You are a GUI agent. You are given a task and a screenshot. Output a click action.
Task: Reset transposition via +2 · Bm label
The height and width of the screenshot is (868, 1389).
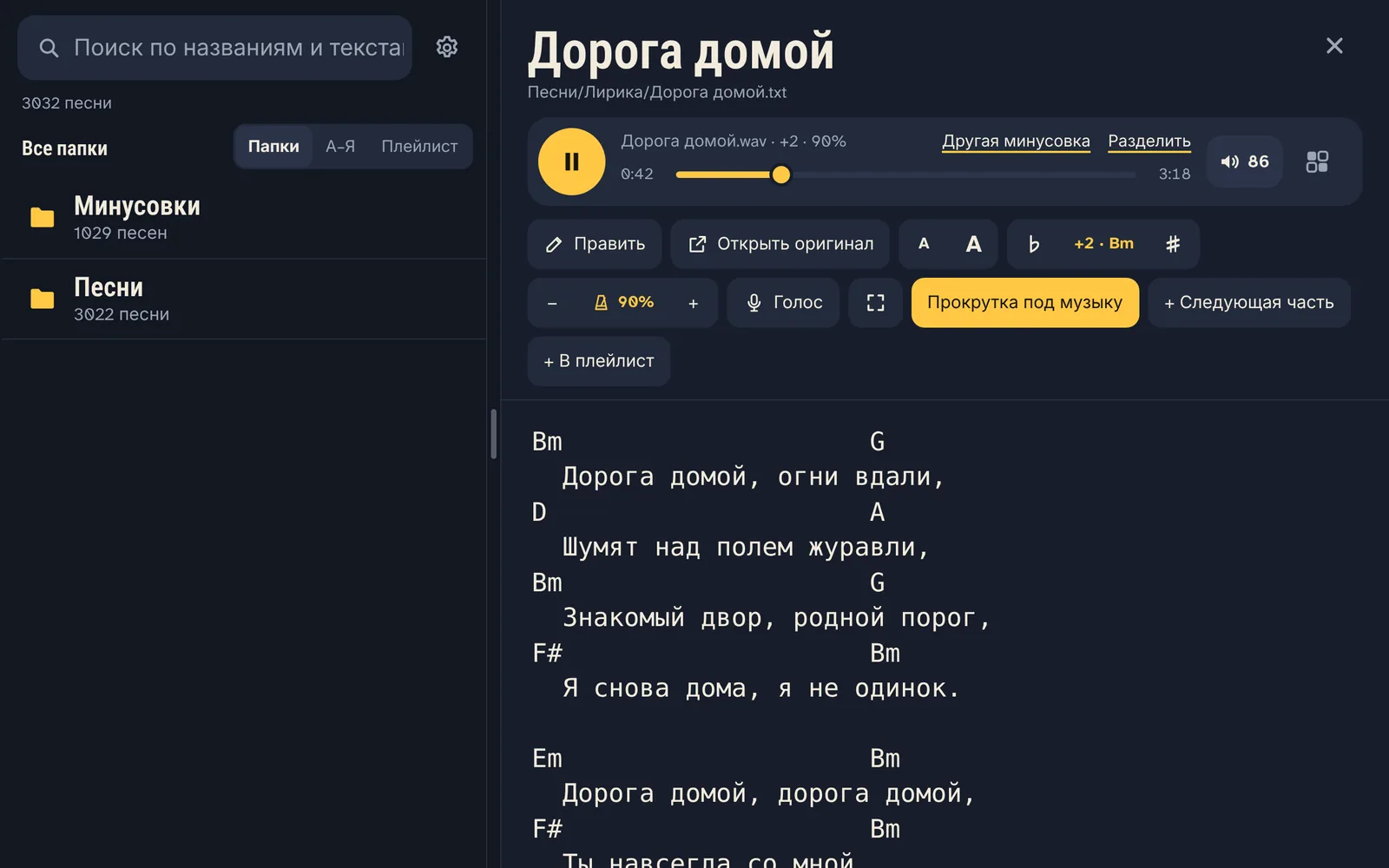tap(1103, 244)
